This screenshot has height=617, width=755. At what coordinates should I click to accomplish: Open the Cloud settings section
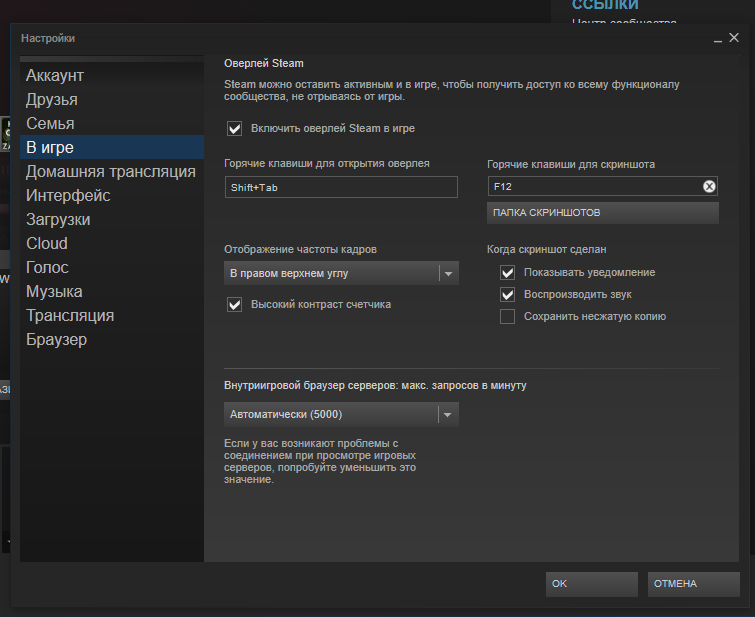[x=112, y=243]
